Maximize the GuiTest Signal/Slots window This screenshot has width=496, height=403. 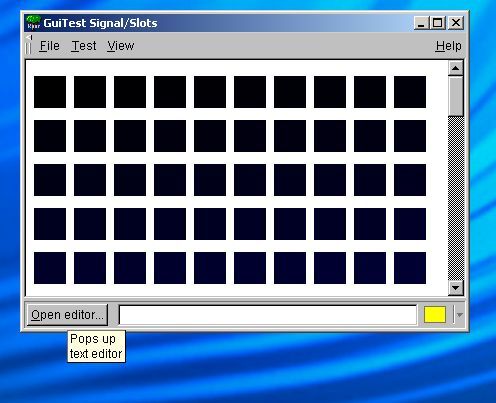point(438,23)
